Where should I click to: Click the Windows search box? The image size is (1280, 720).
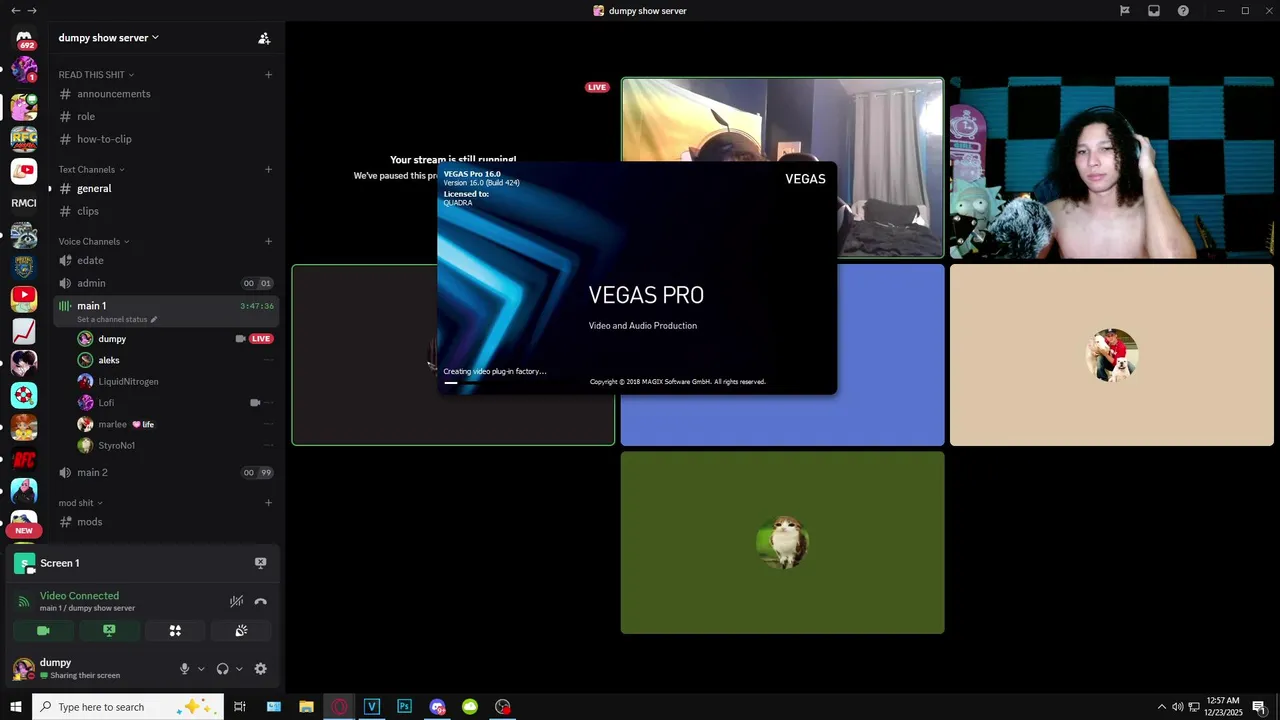point(128,707)
